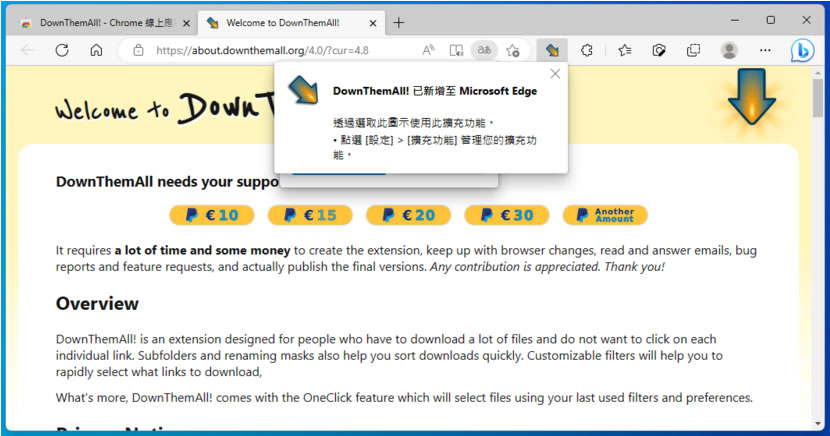Donate €20 via PayPal
Viewport: 830px width, 436px height.
(409, 215)
